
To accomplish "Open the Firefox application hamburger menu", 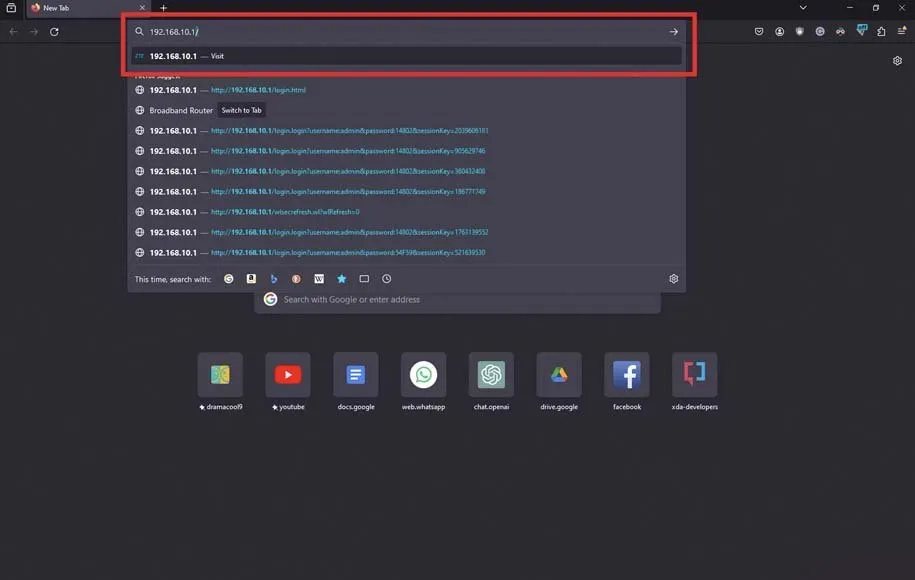I will [x=902, y=32].
